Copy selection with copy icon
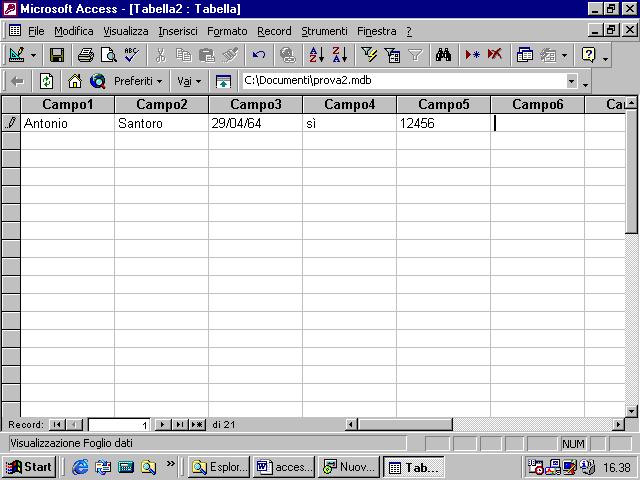 click(x=184, y=55)
